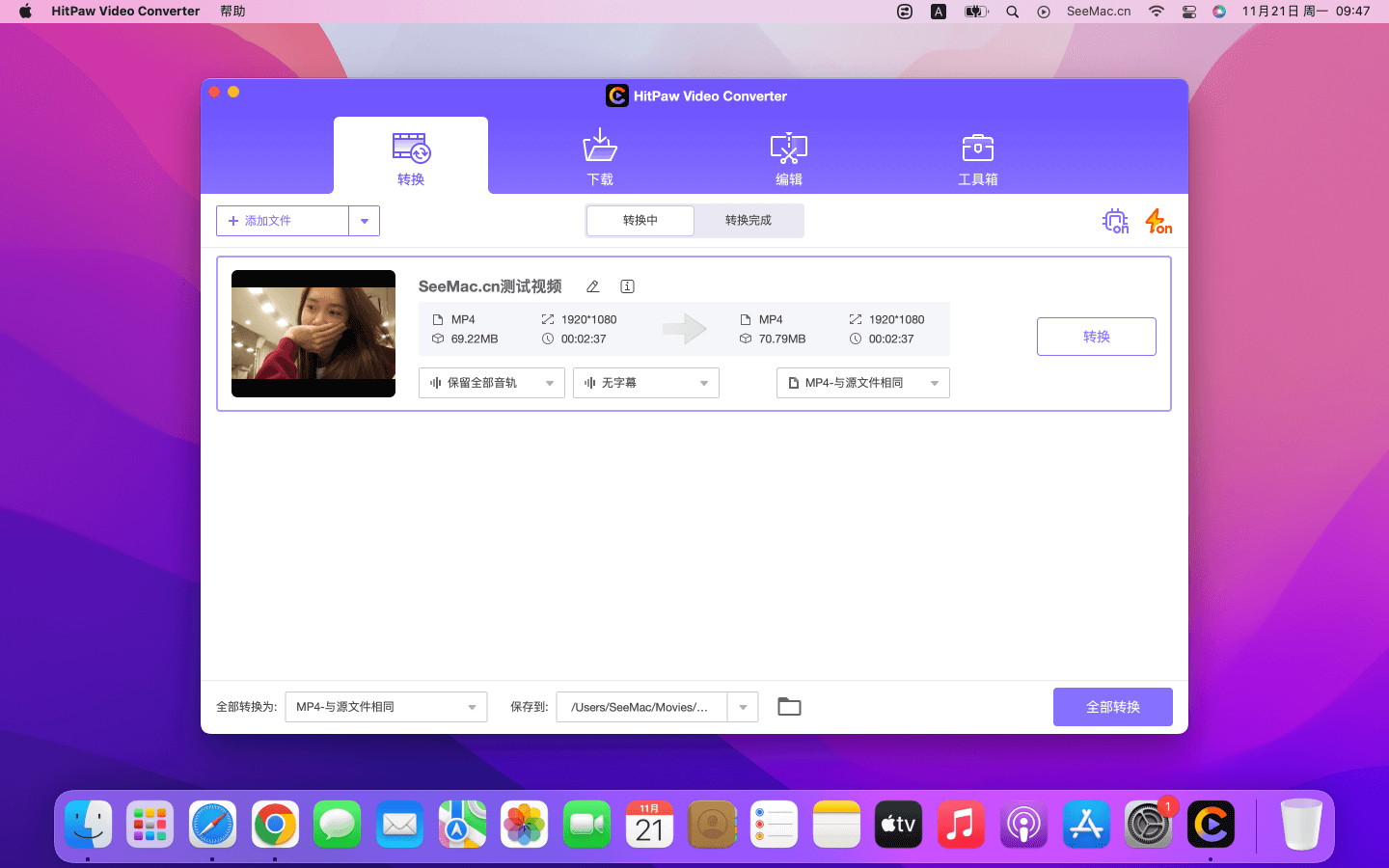Toggle the lightning fast conversion icon

pos(1157,221)
